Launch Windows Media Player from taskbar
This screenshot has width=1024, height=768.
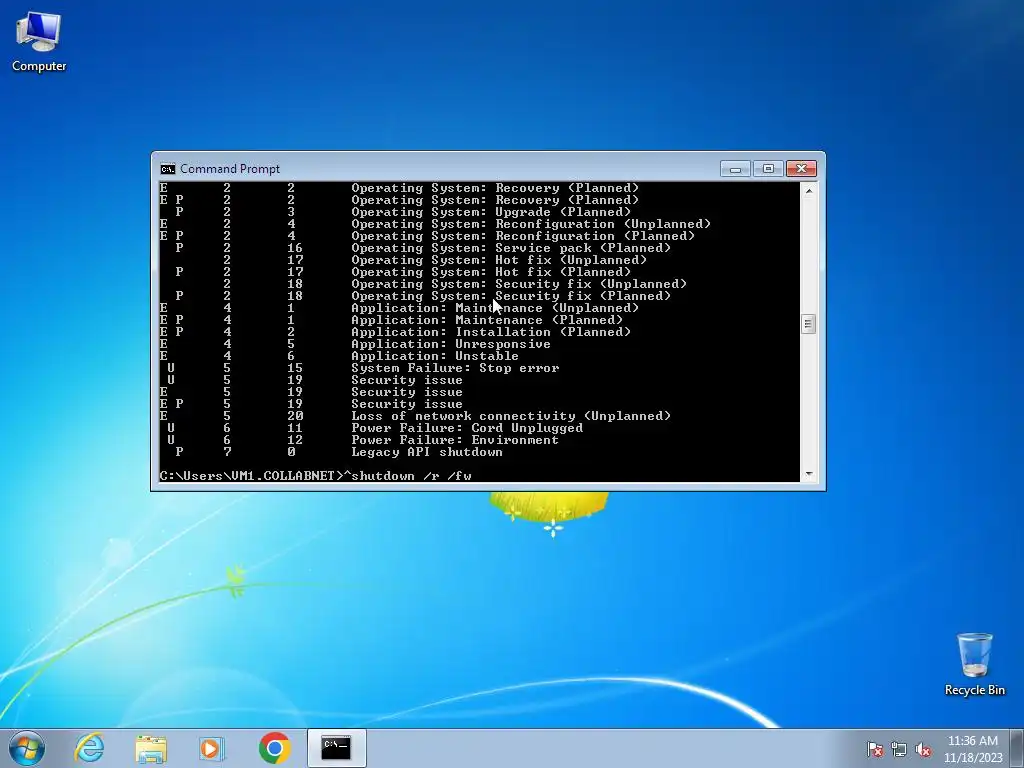pyautogui.click(x=212, y=748)
